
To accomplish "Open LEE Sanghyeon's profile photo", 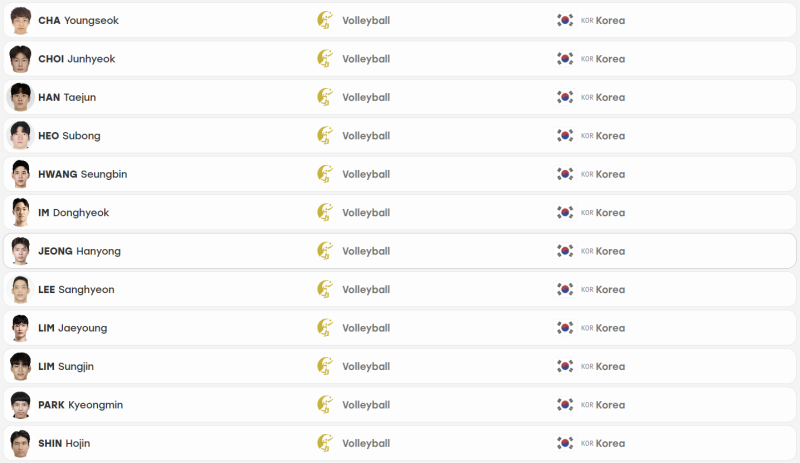I will tap(20, 289).
